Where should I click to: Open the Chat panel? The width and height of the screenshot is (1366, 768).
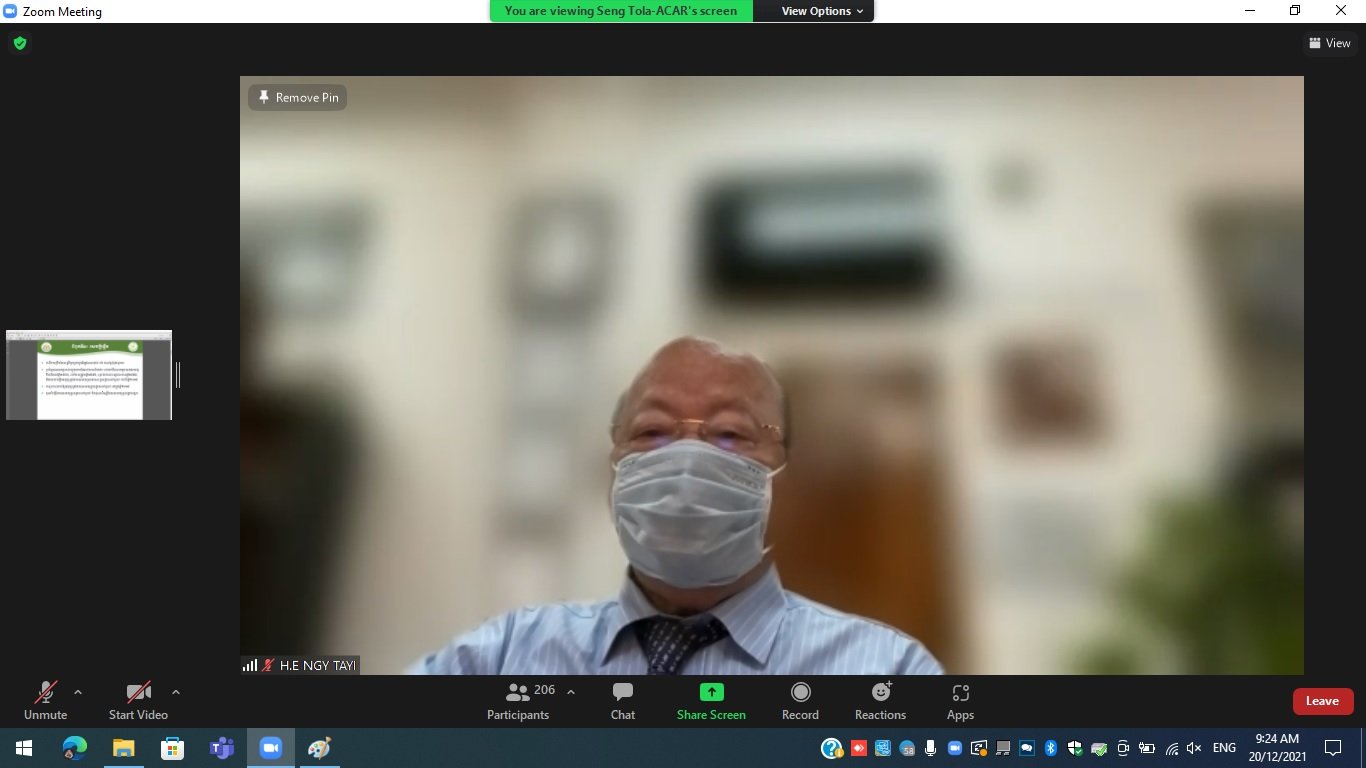[622, 701]
